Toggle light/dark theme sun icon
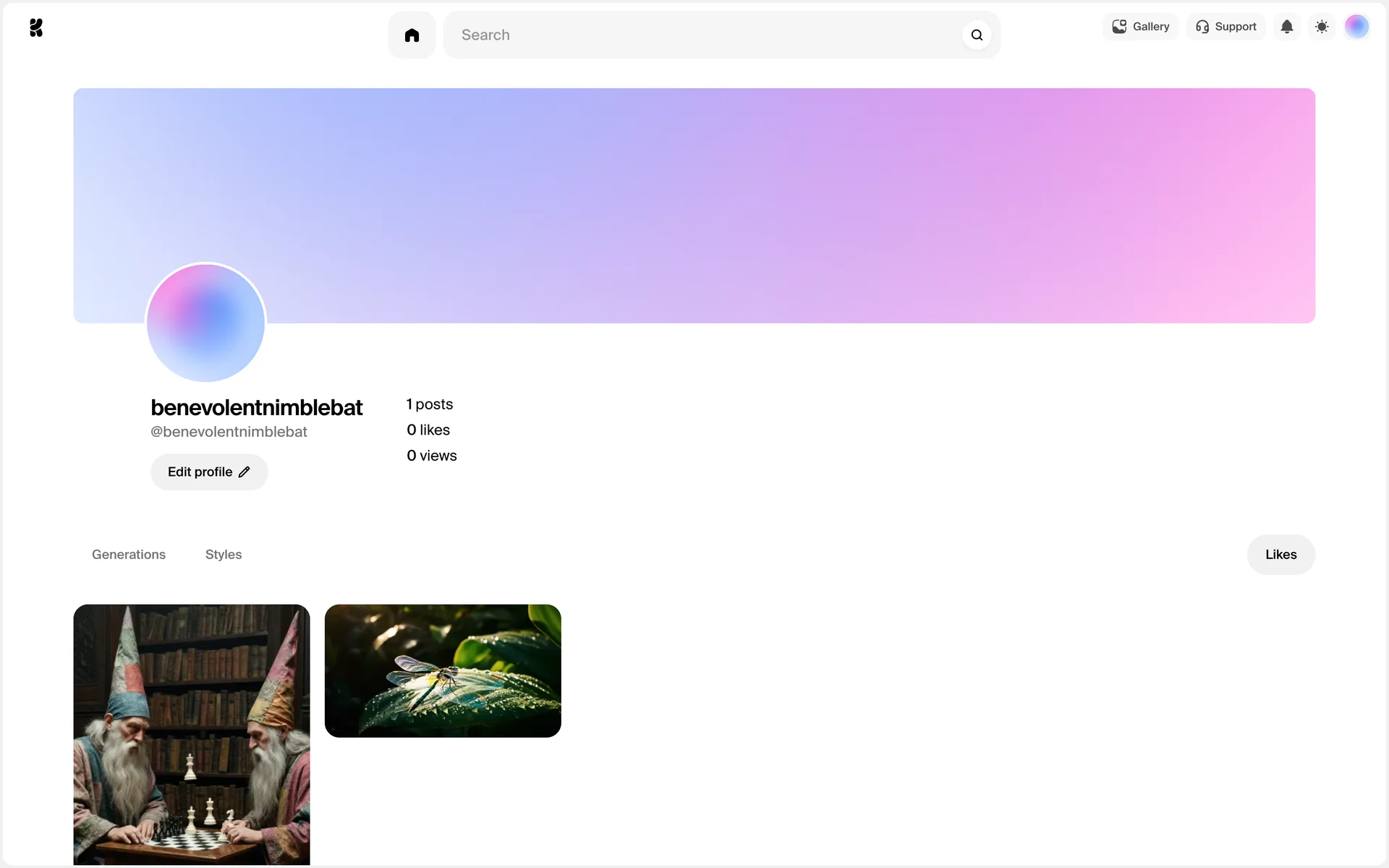 tap(1322, 27)
